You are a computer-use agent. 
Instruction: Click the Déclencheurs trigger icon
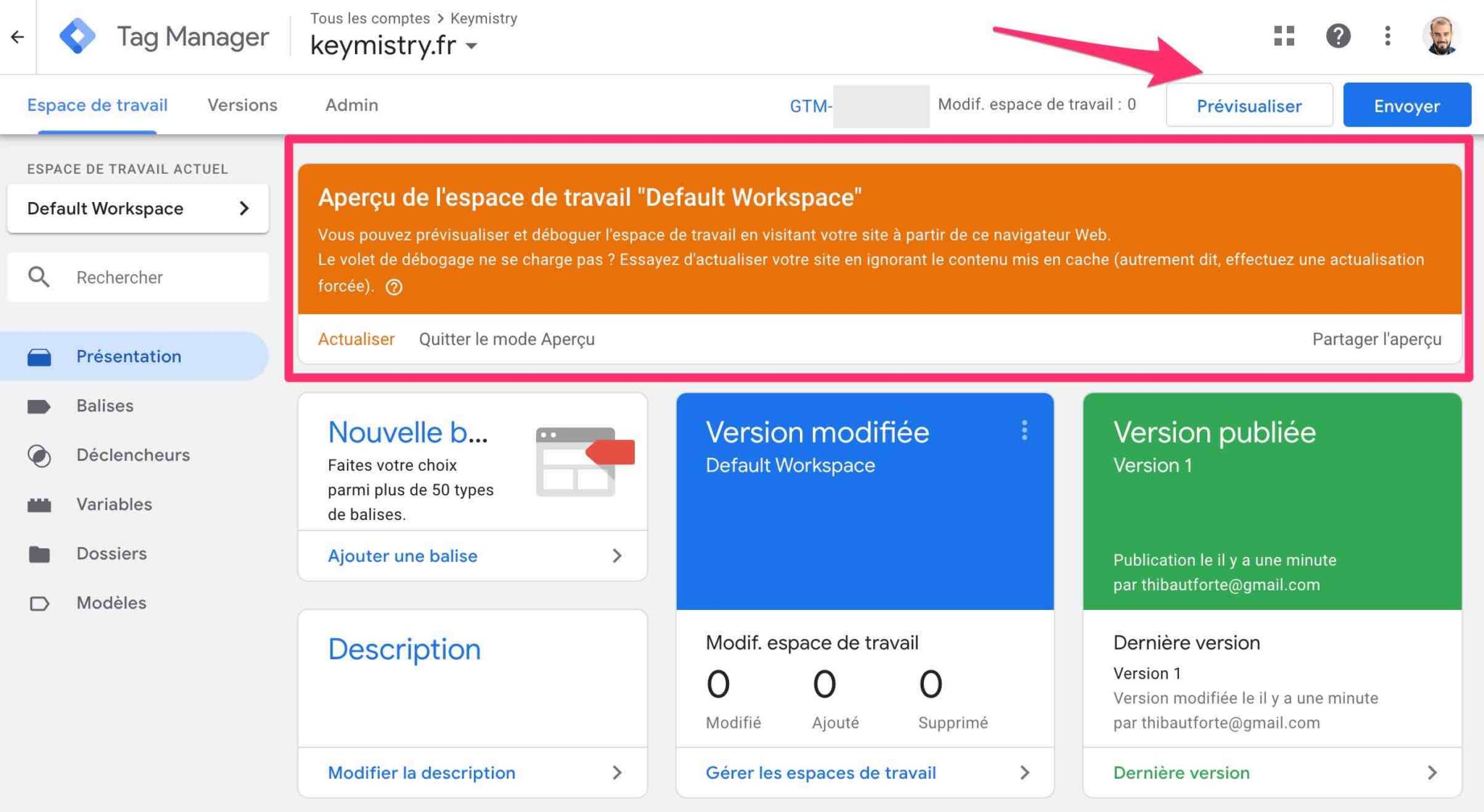(x=39, y=455)
